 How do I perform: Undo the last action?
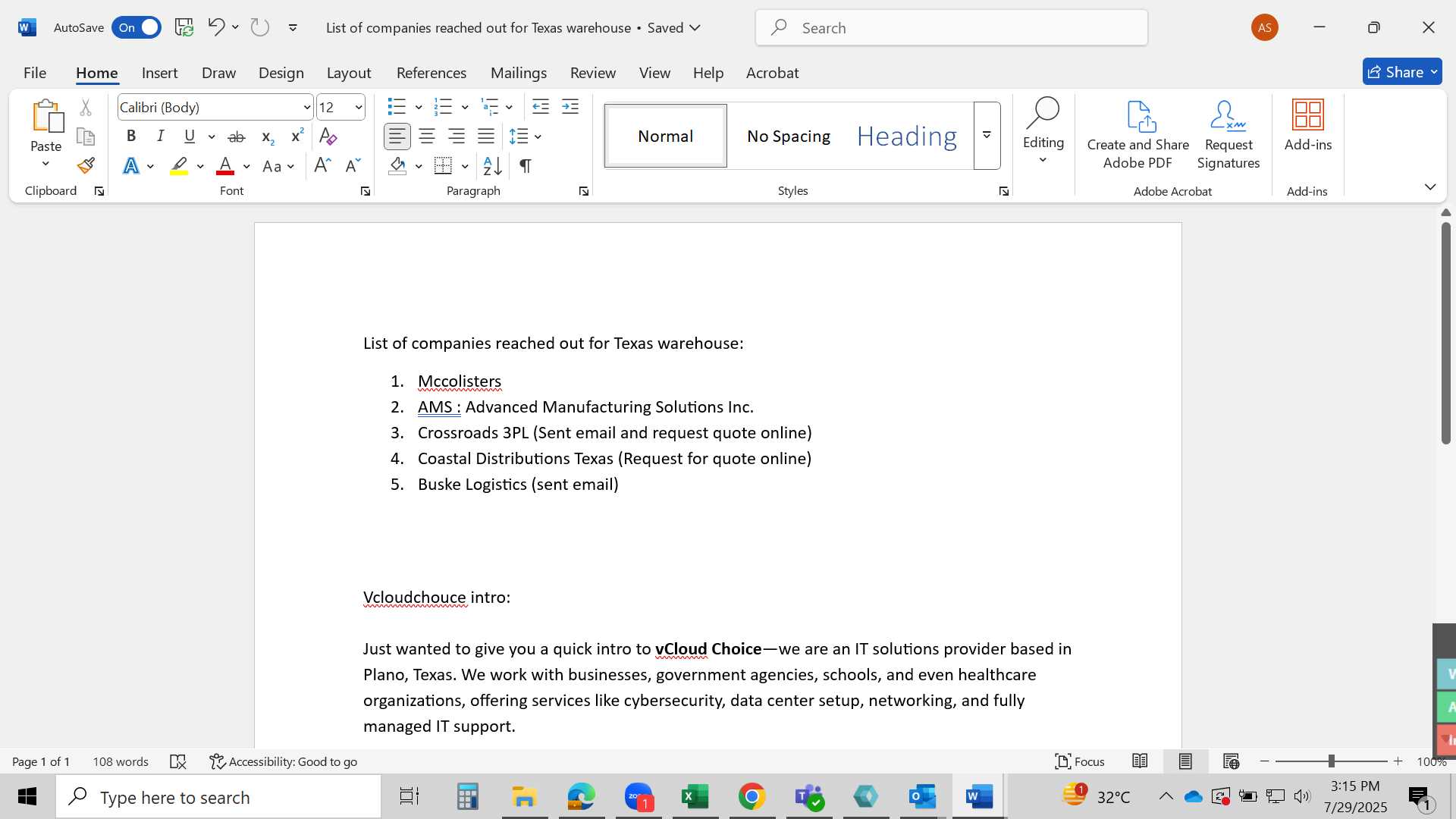[216, 27]
